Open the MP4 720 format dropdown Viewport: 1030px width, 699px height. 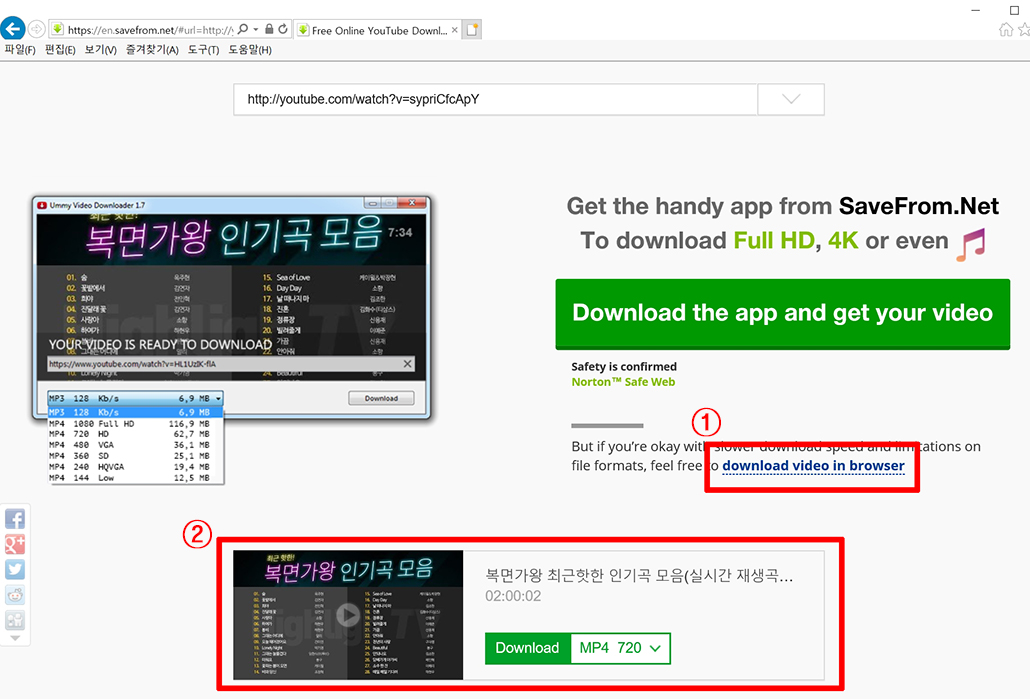point(621,648)
